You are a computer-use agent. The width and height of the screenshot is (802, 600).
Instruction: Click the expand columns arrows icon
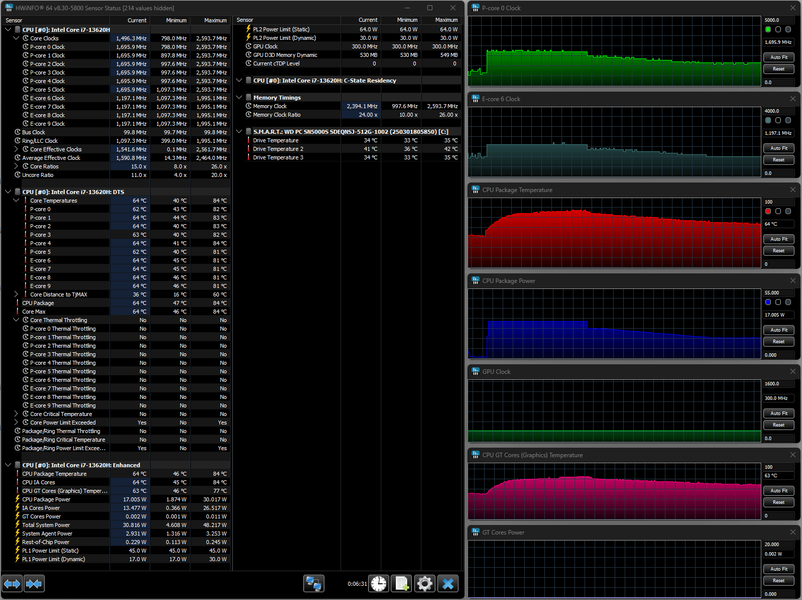coord(12,583)
